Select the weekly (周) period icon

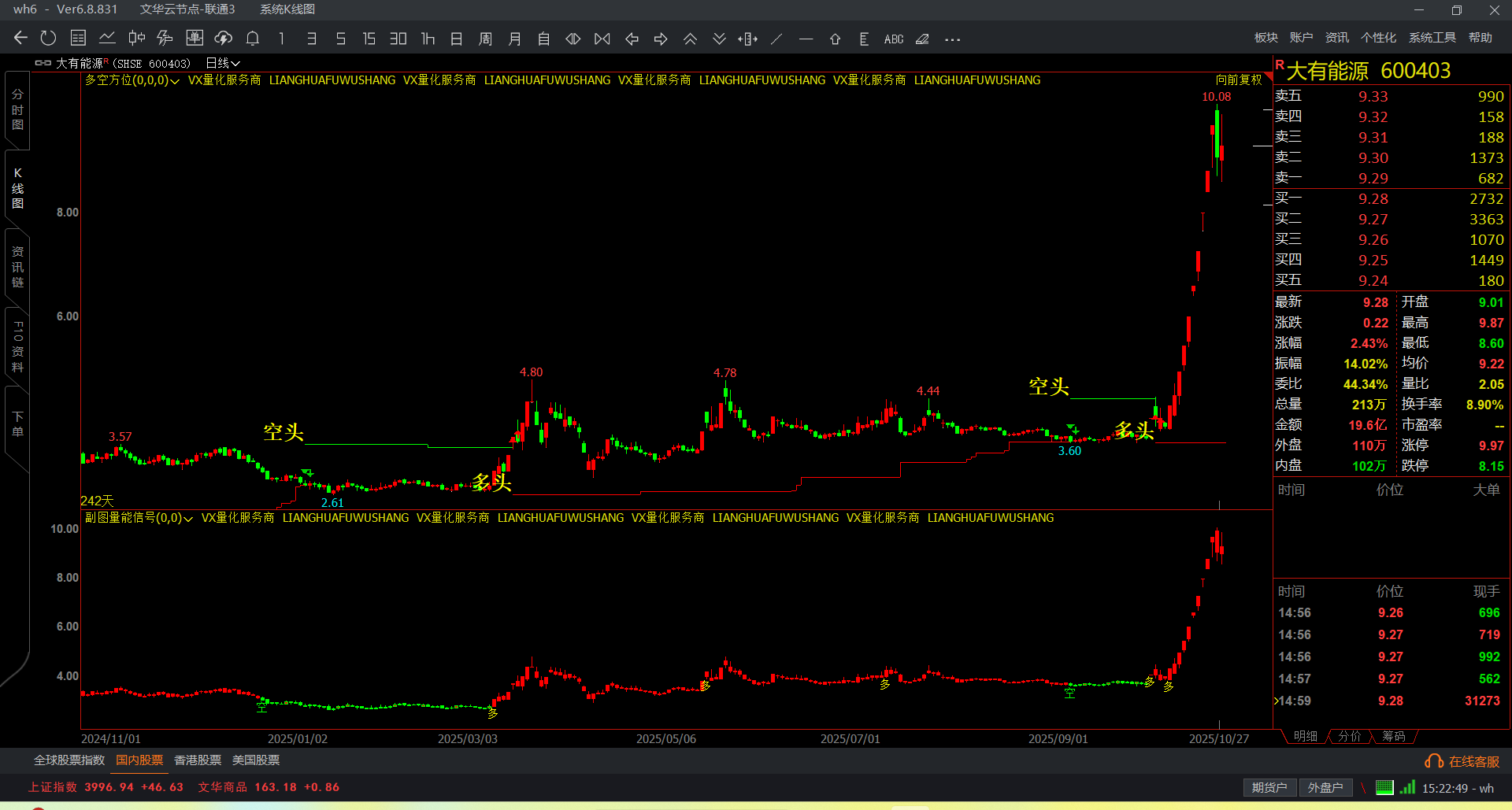[x=486, y=39]
